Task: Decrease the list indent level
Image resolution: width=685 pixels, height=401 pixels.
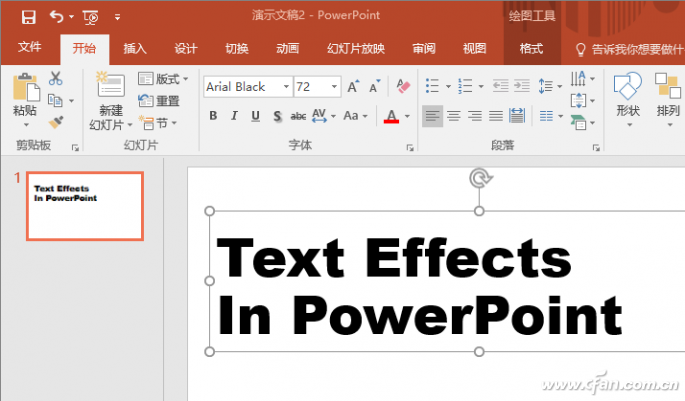Action: coord(501,86)
